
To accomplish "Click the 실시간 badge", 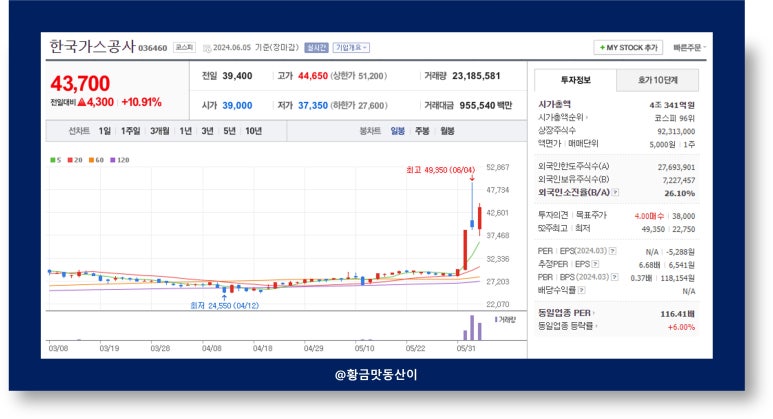I will [x=316, y=47].
